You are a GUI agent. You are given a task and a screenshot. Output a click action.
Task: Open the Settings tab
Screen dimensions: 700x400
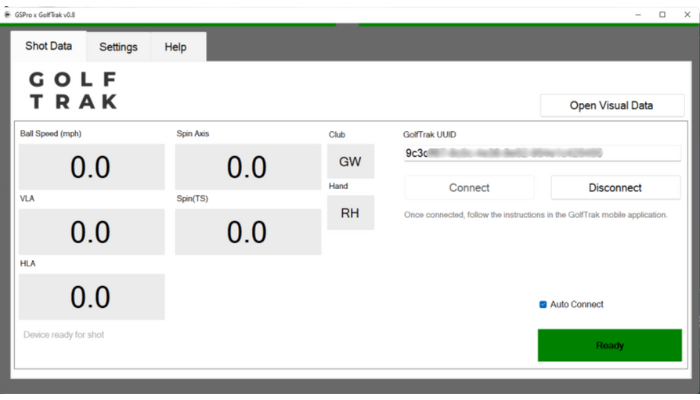tap(118, 47)
